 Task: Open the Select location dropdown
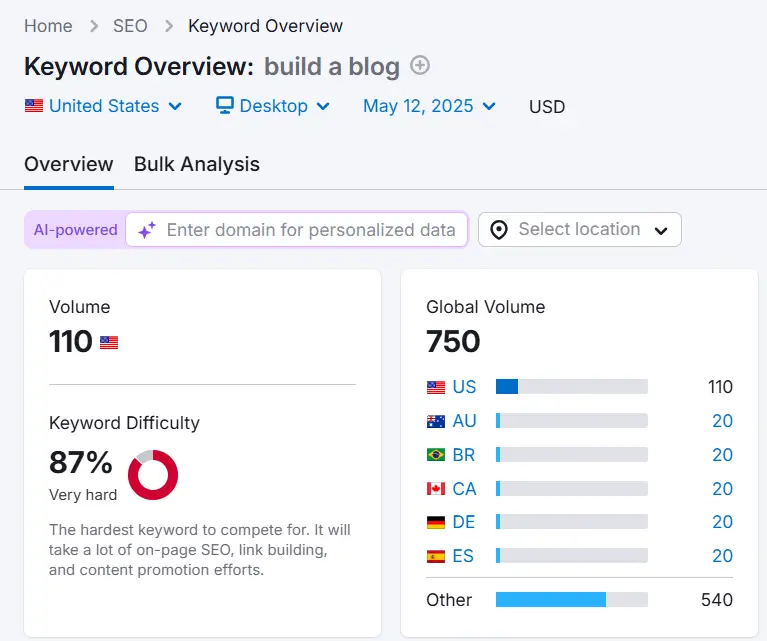[580, 229]
